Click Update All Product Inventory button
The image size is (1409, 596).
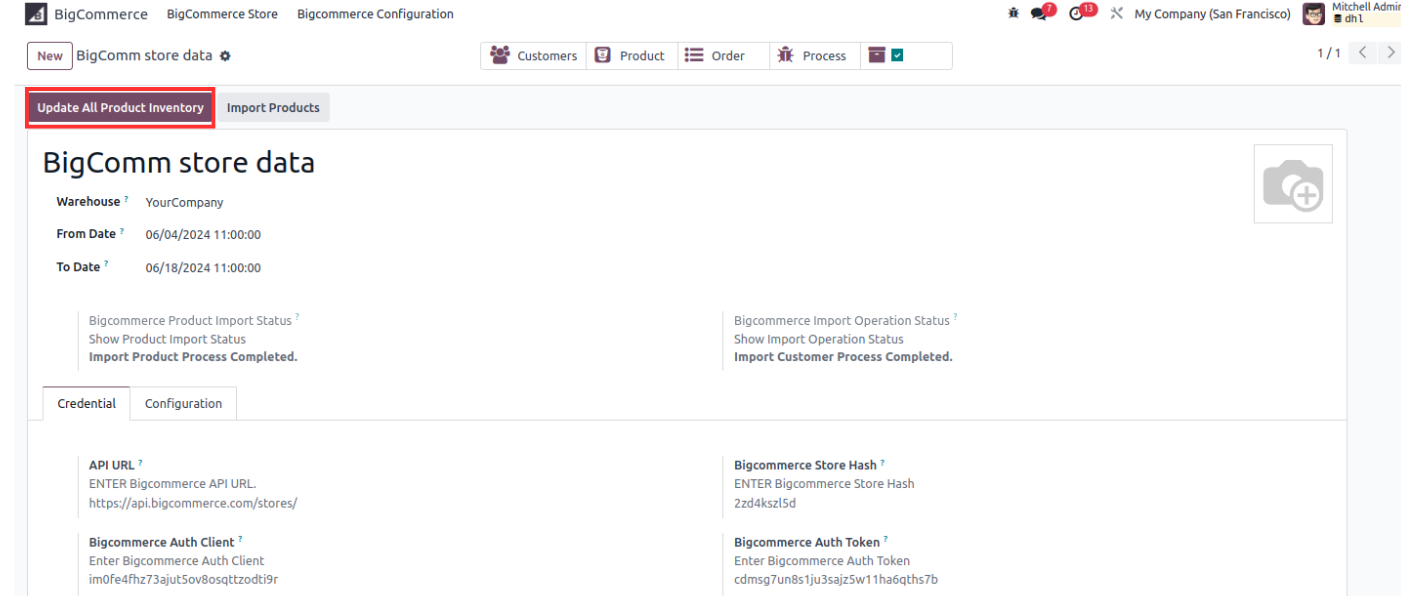(120, 108)
